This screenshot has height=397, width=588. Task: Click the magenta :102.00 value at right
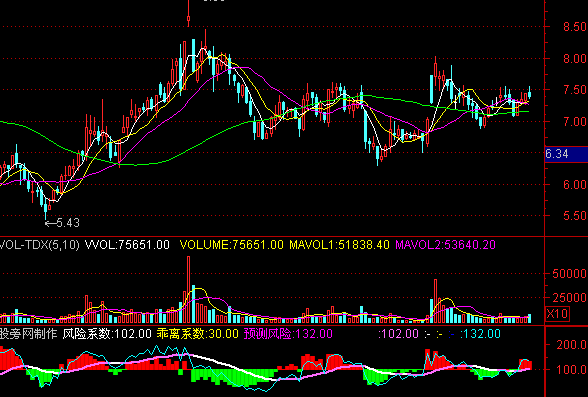point(398,334)
